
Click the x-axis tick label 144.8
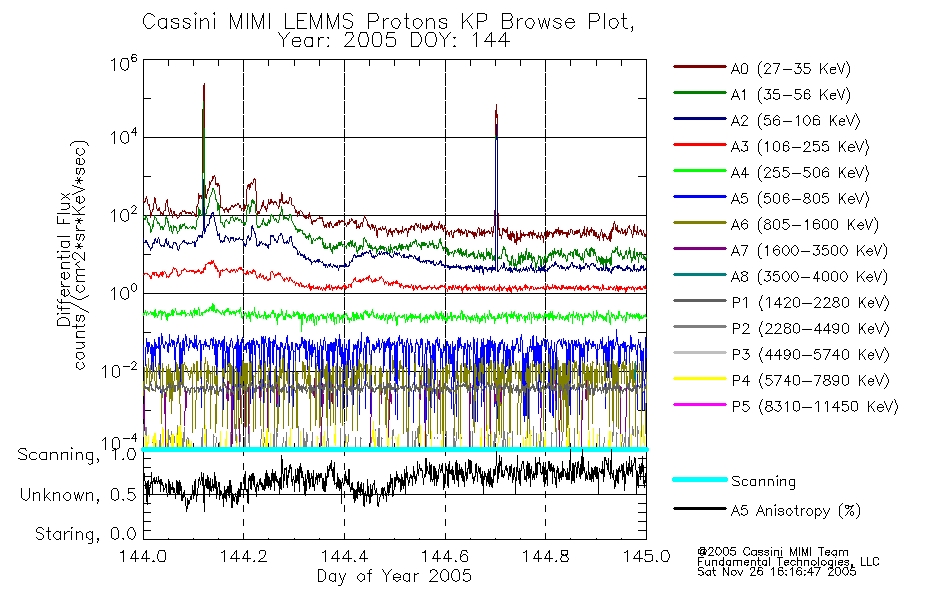(545, 556)
